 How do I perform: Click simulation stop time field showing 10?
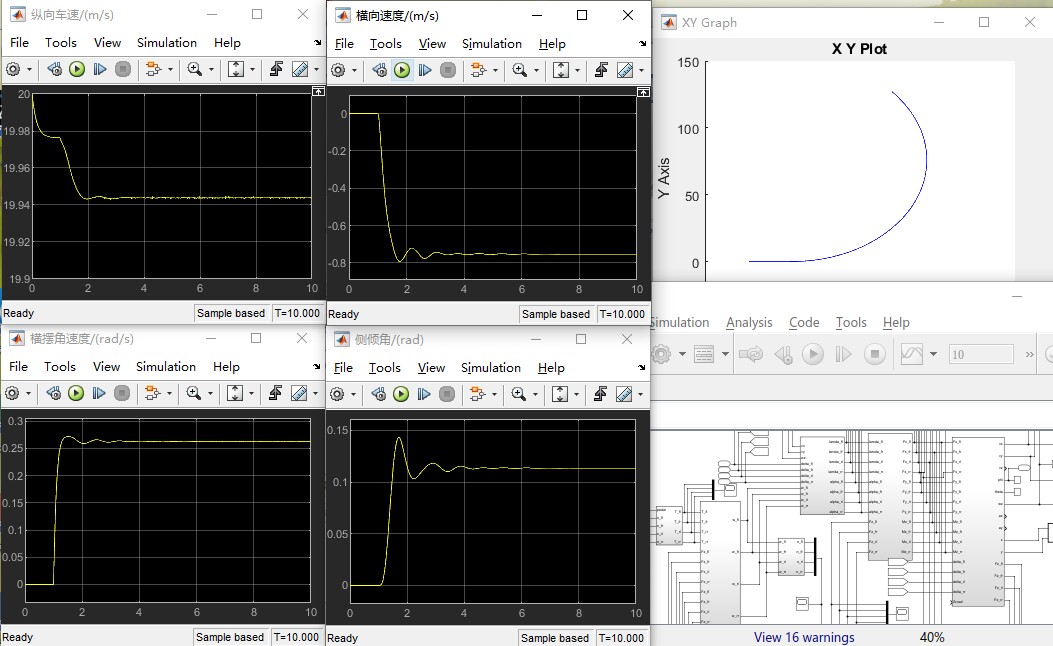click(981, 354)
